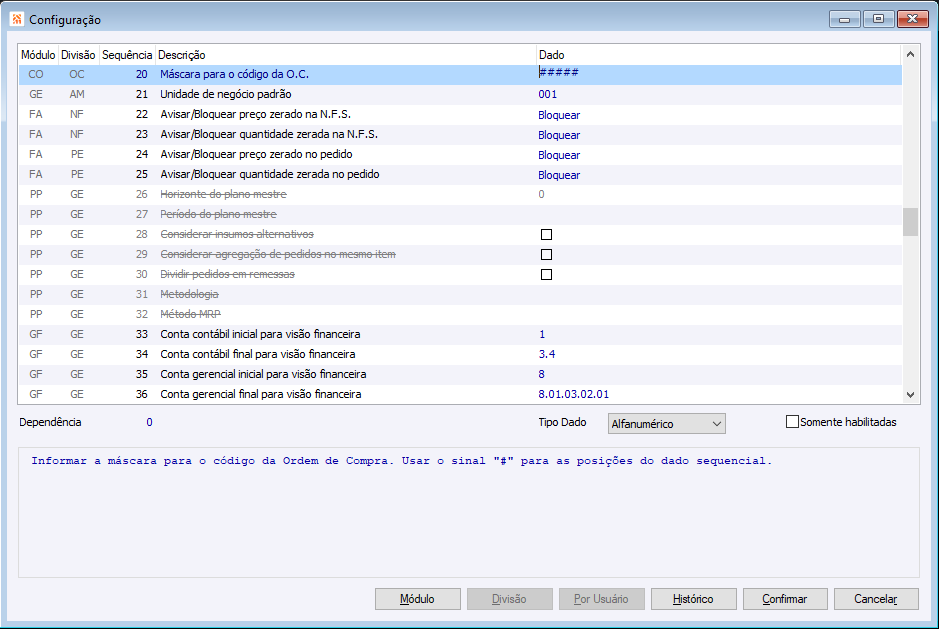Select row Avisar/Bloquear preço zerado no pedido
The width and height of the screenshot is (939, 629).
(460, 155)
